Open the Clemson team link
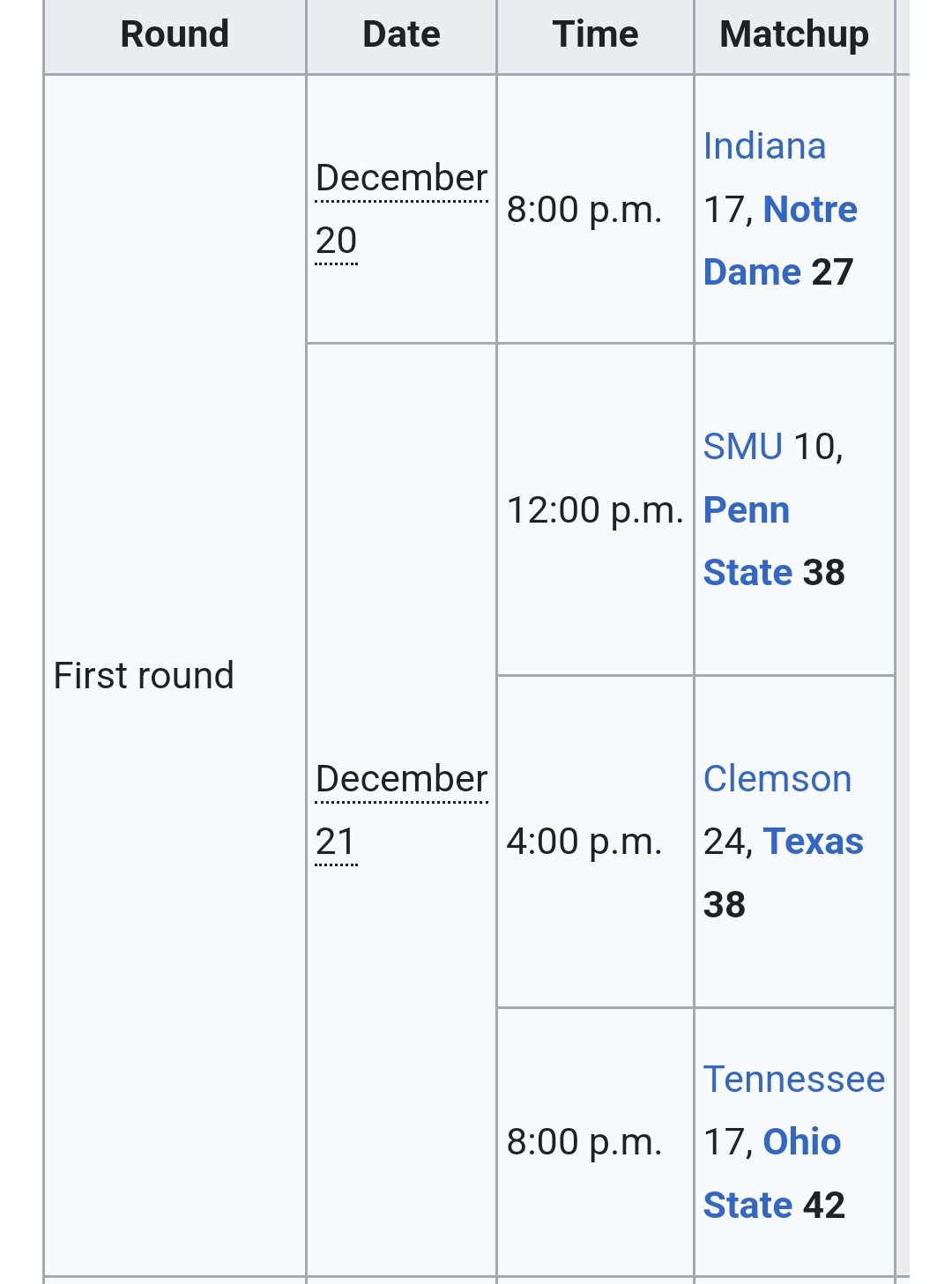 (777, 779)
